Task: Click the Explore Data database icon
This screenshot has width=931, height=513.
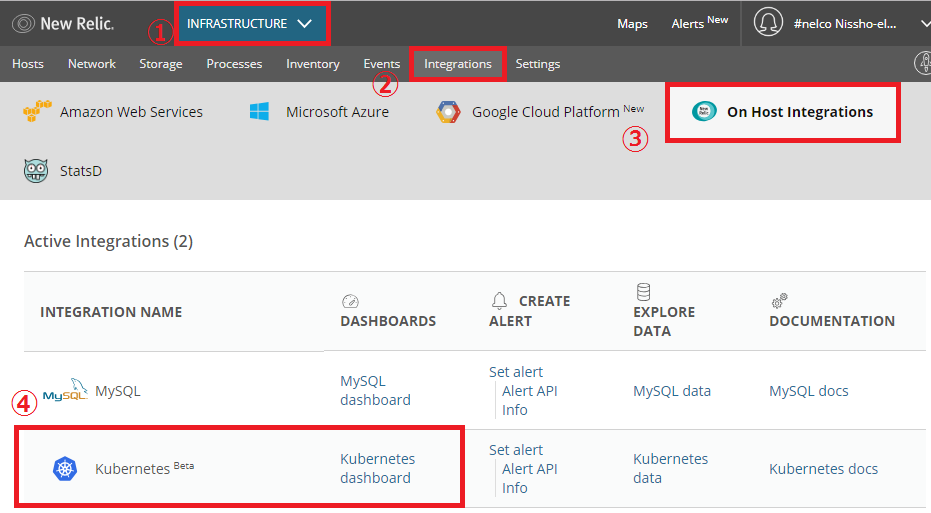Action: (x=643, y=292)
